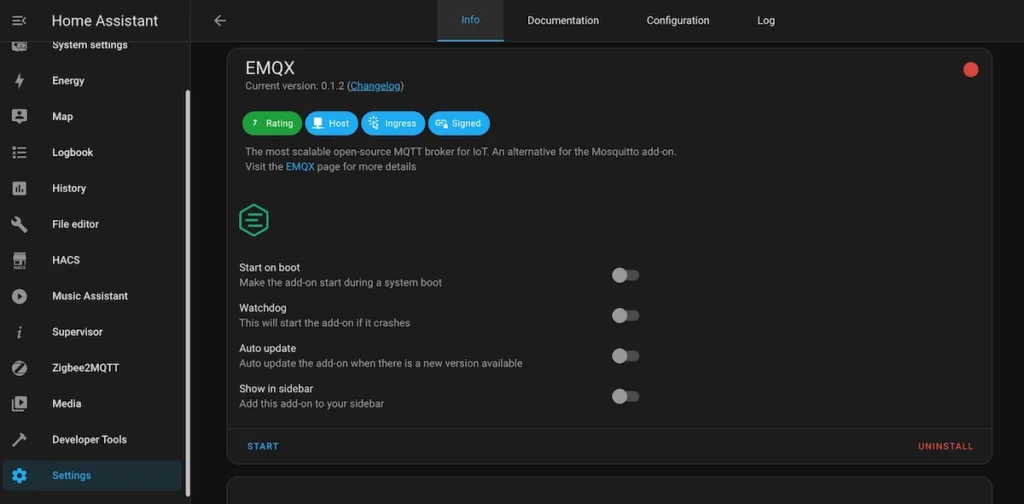Click the red add-on status indicator dot
The height and width of the screenshot is (504, 1024).
[x=970, y=70]
